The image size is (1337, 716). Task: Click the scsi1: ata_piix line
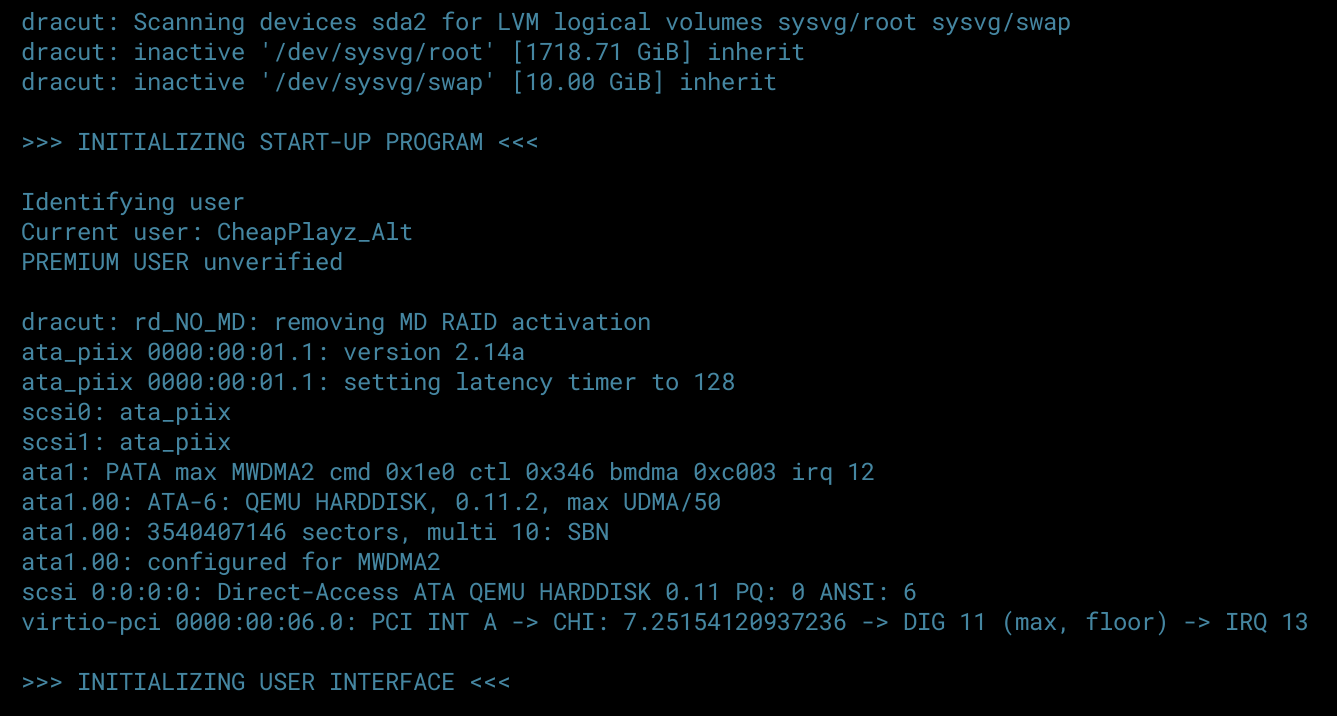[x=126, y=442]
